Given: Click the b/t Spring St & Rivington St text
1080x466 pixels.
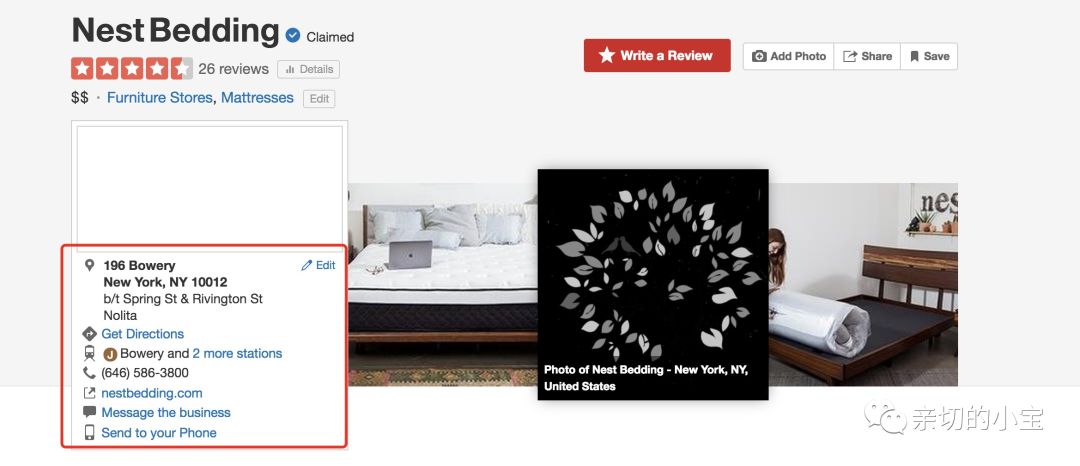Looking at the screenshot, I should pos(183,299).
